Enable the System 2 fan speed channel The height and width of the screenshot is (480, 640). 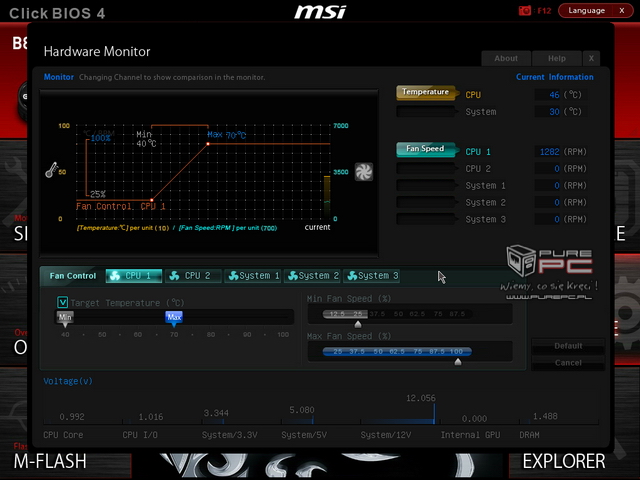click(426, 202)
